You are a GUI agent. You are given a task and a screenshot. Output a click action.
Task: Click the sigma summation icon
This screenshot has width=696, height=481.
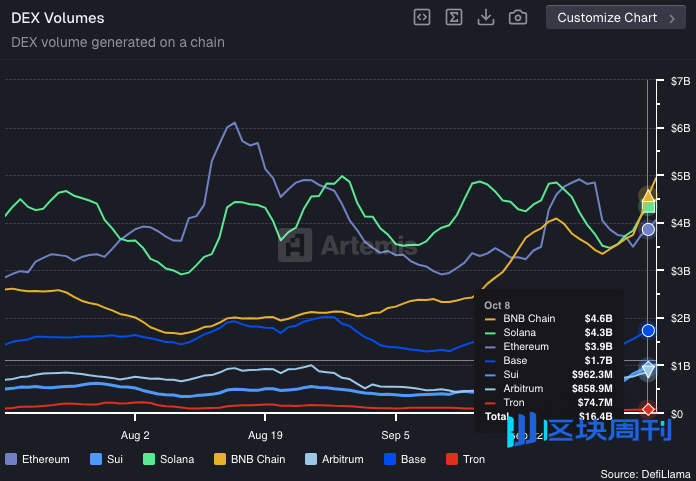(x=454, y=17)
